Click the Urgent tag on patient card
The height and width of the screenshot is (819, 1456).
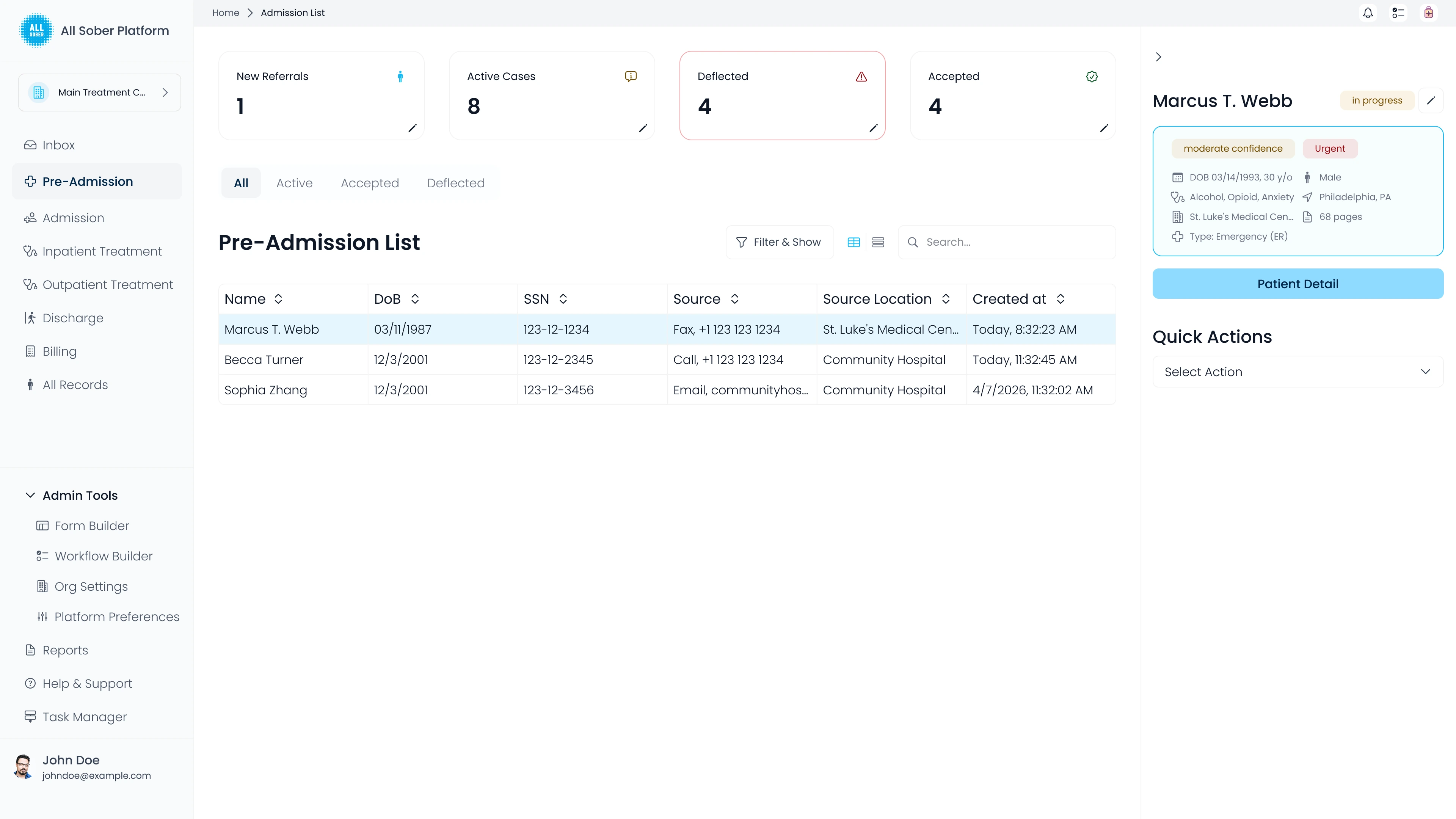1329,149
